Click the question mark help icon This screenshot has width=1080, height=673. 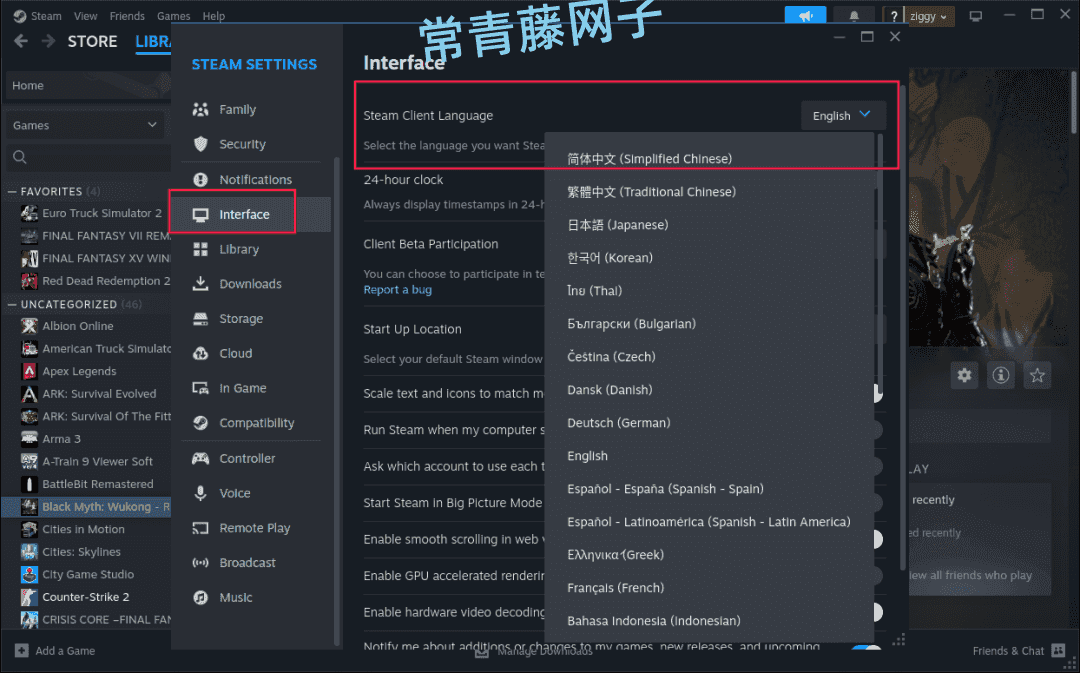coord(893,17)
